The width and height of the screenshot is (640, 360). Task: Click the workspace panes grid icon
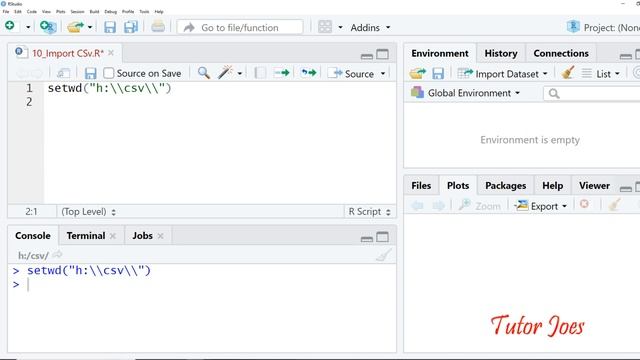(325, 27)
